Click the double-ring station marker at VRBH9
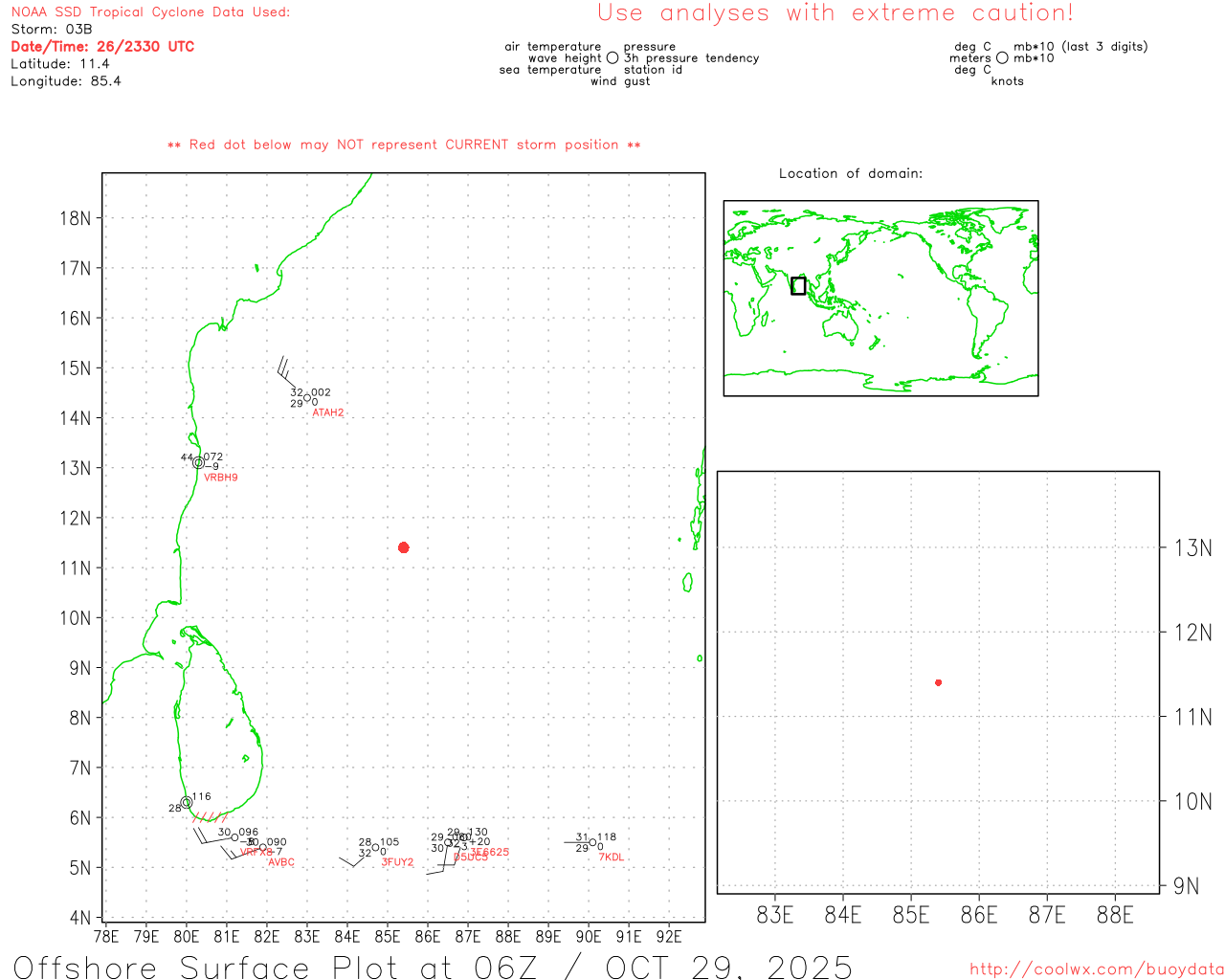Image resolution: width=1225 pixels, height=980 pixels. (x=198, y=463)
